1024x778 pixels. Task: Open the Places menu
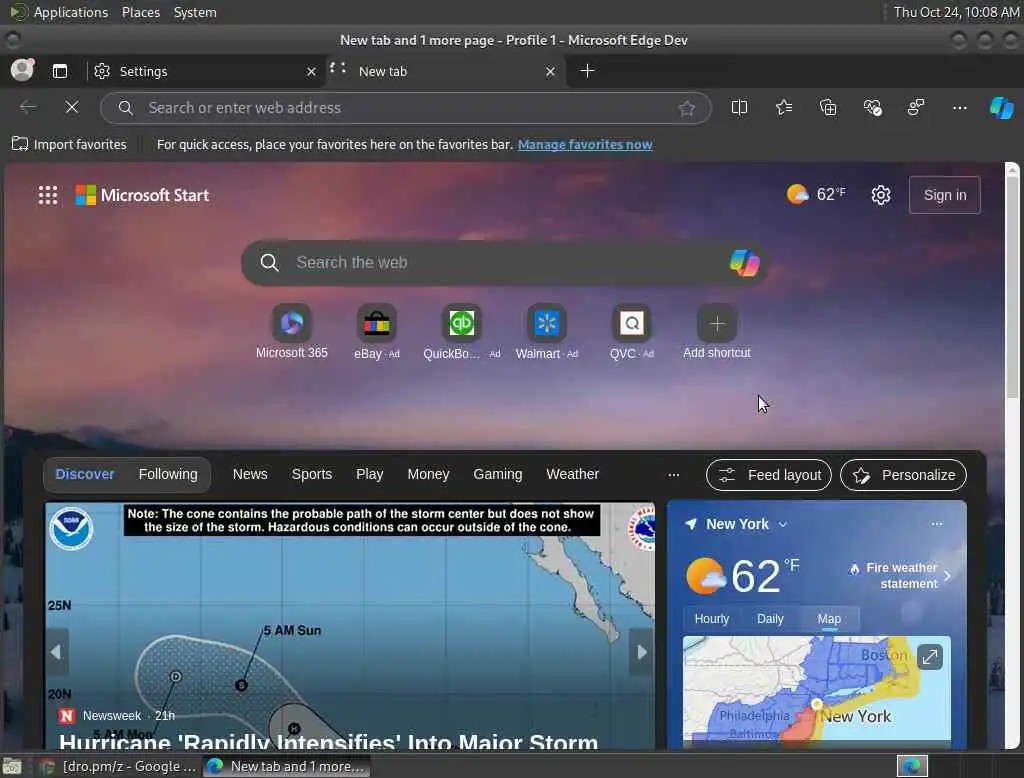[140, 12]
